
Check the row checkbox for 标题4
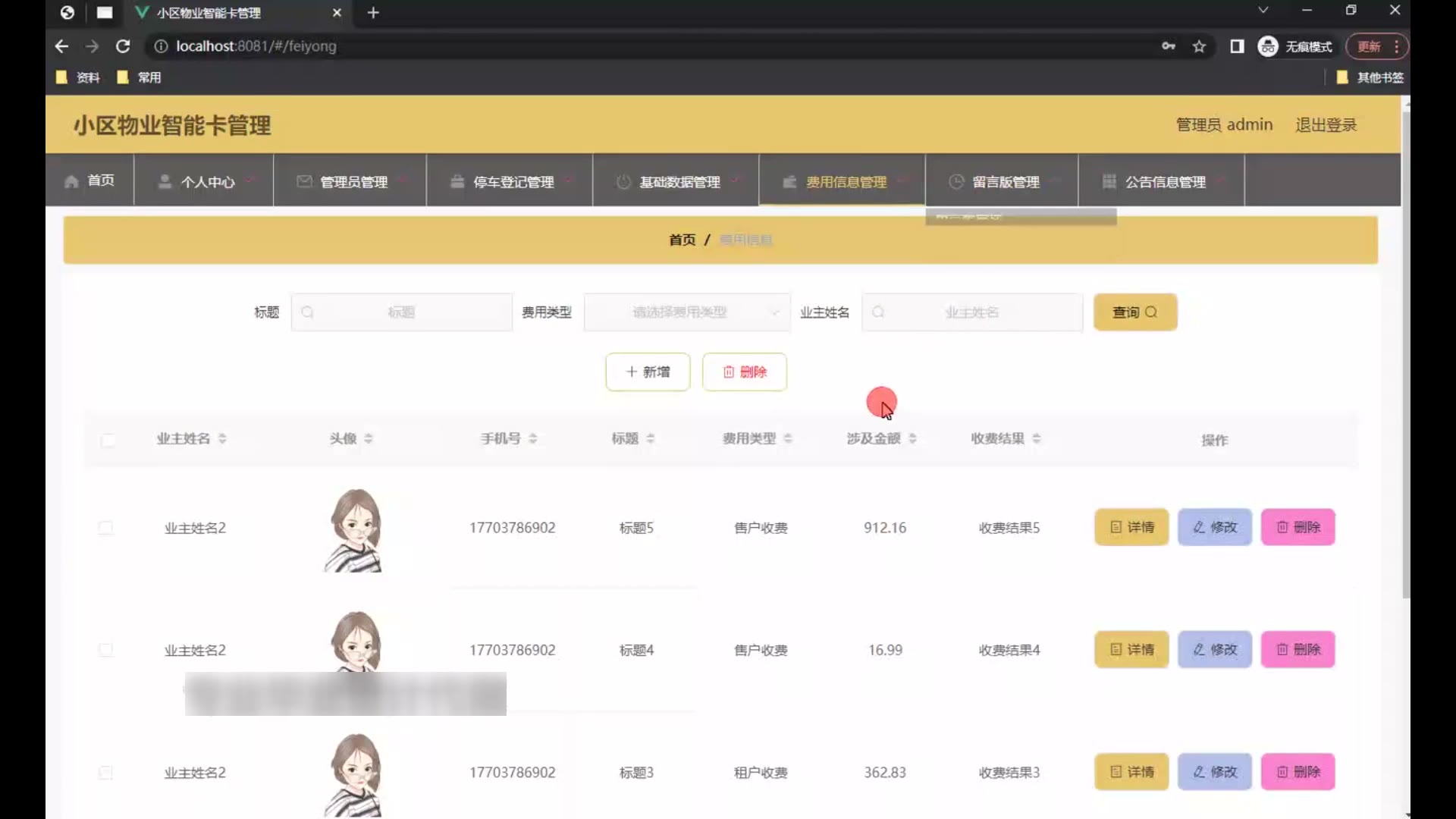coord(105,650)
